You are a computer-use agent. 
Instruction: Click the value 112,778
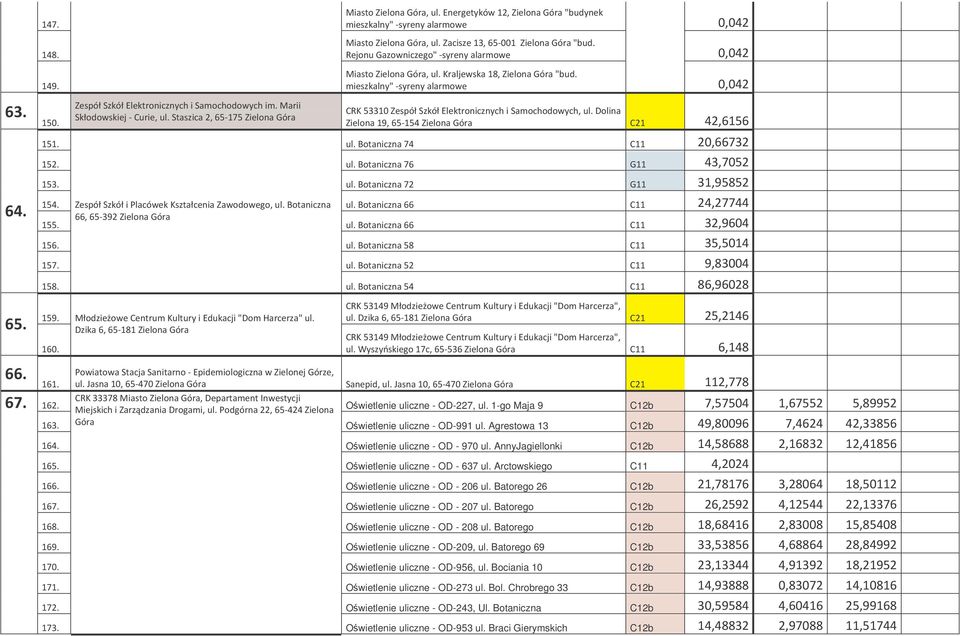727,382
